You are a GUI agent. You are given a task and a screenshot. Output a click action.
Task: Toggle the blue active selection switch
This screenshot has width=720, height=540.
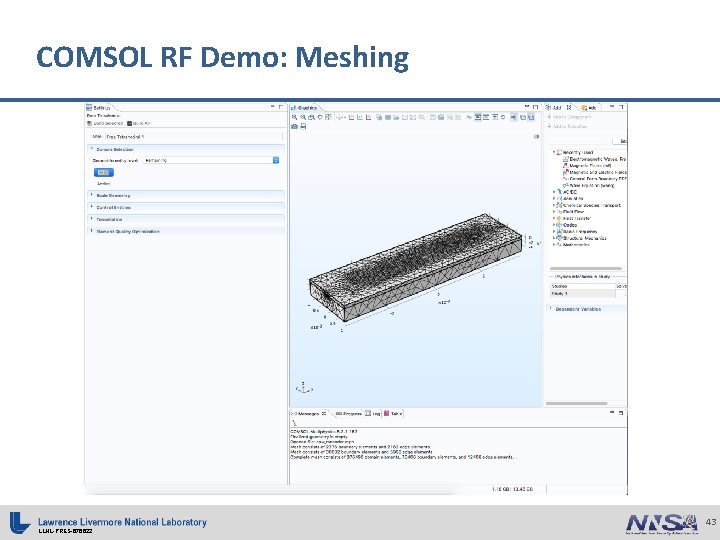coord(104,173)
